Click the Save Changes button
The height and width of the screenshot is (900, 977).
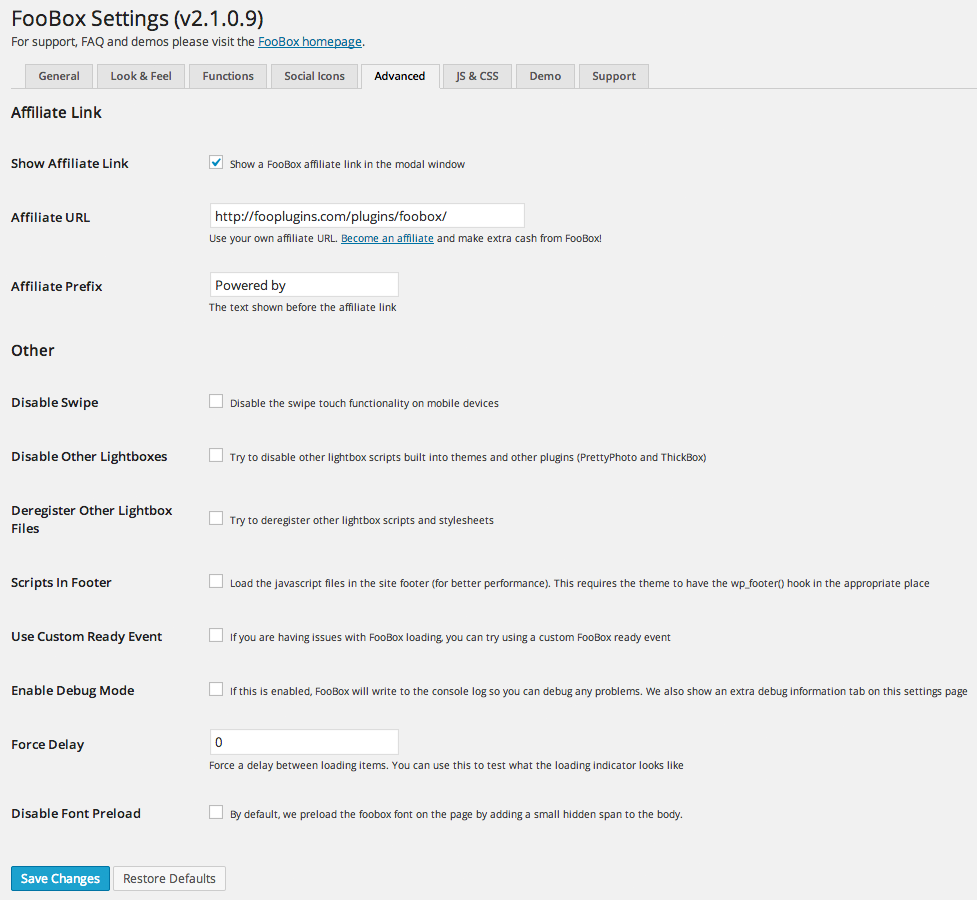coord(60,878)
